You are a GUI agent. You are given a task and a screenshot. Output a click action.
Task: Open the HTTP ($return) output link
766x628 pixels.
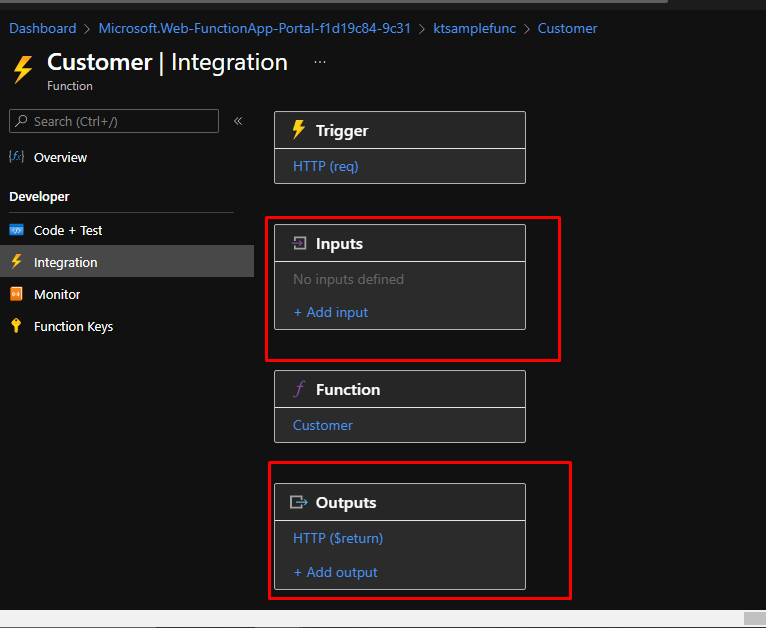[x=338, y=538]
